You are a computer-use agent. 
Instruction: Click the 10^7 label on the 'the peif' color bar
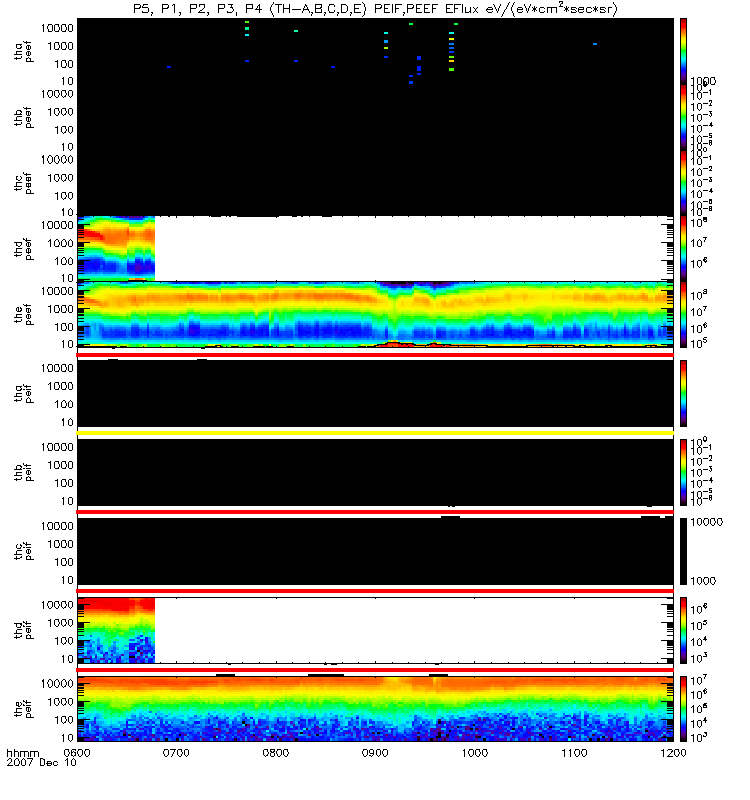697,681
